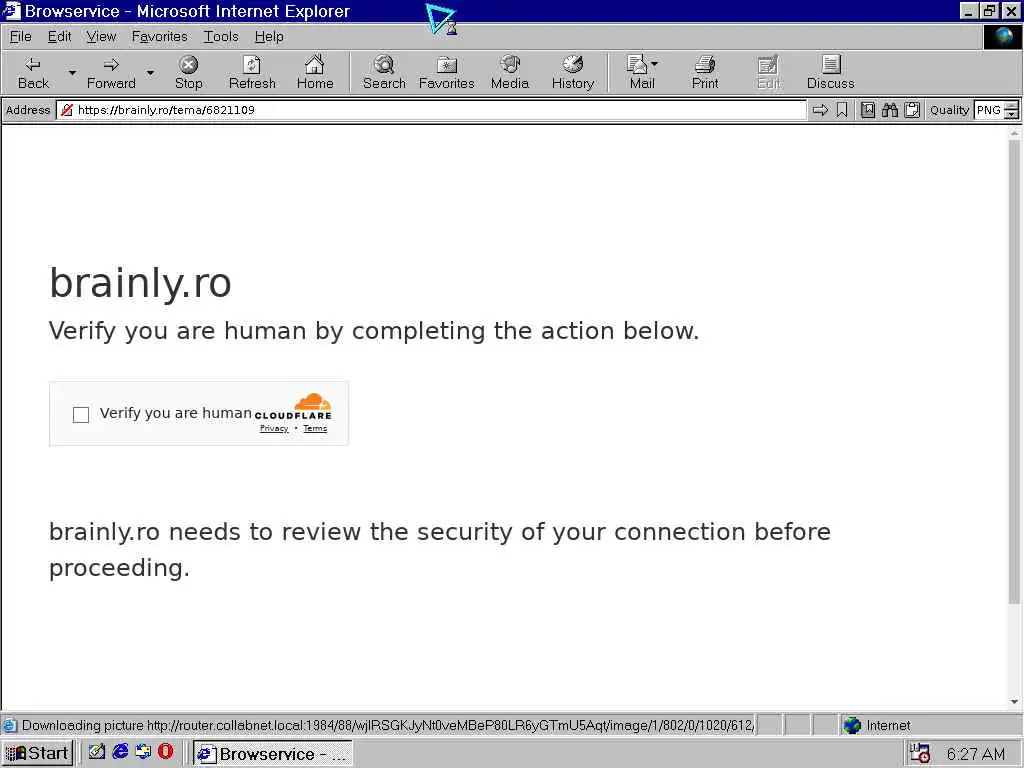Viewport: 1024px width, 768px height.
Task: Click the sync folder quick launch icon
Action: pos(143,752)
